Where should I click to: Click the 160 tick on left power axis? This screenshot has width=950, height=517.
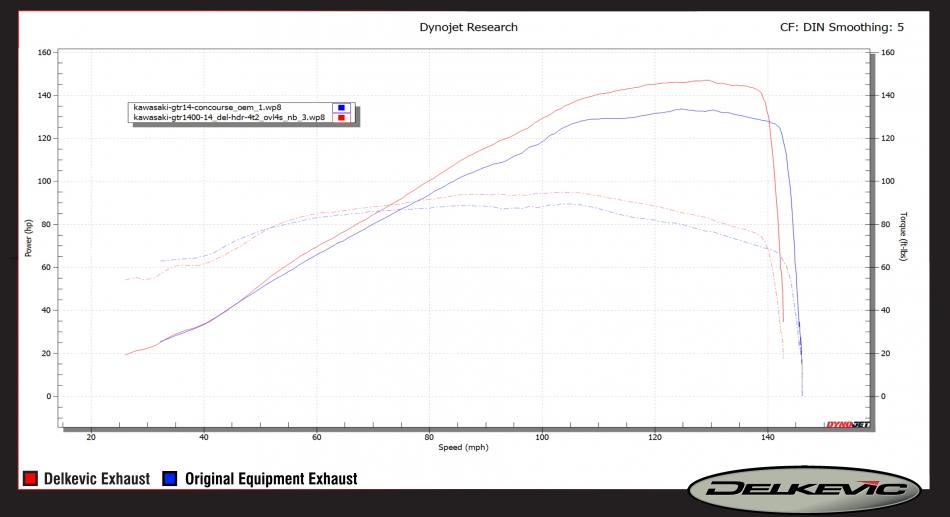tap(45, 52)
